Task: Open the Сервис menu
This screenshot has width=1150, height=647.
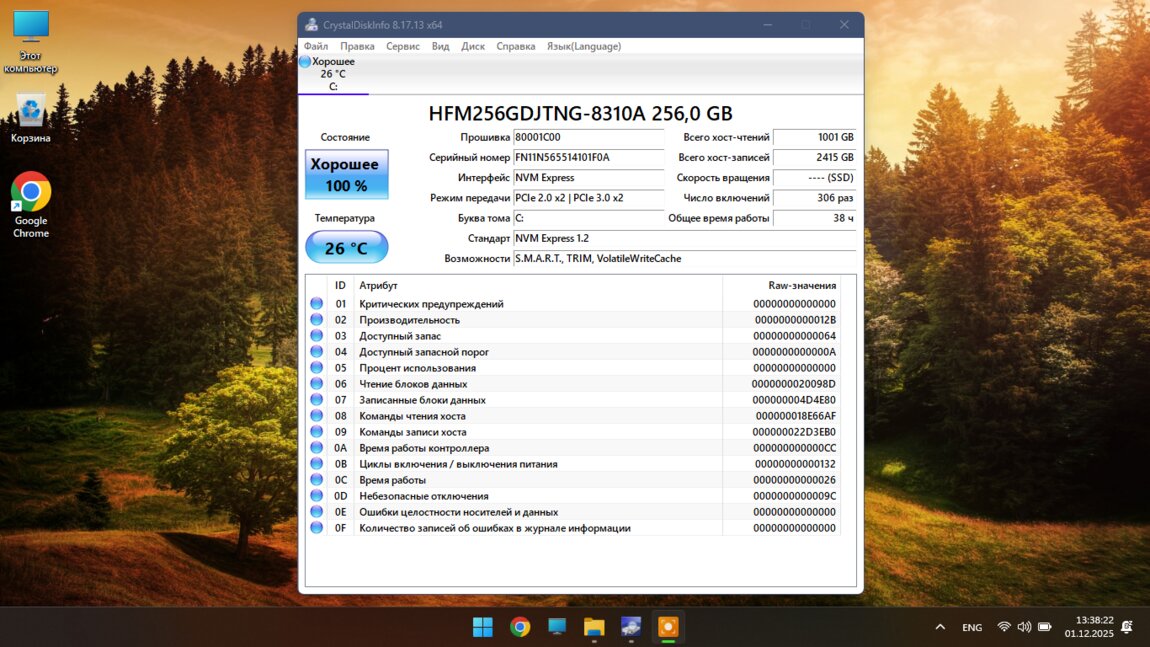Action: pyautogui.click(x=403, y=46)
